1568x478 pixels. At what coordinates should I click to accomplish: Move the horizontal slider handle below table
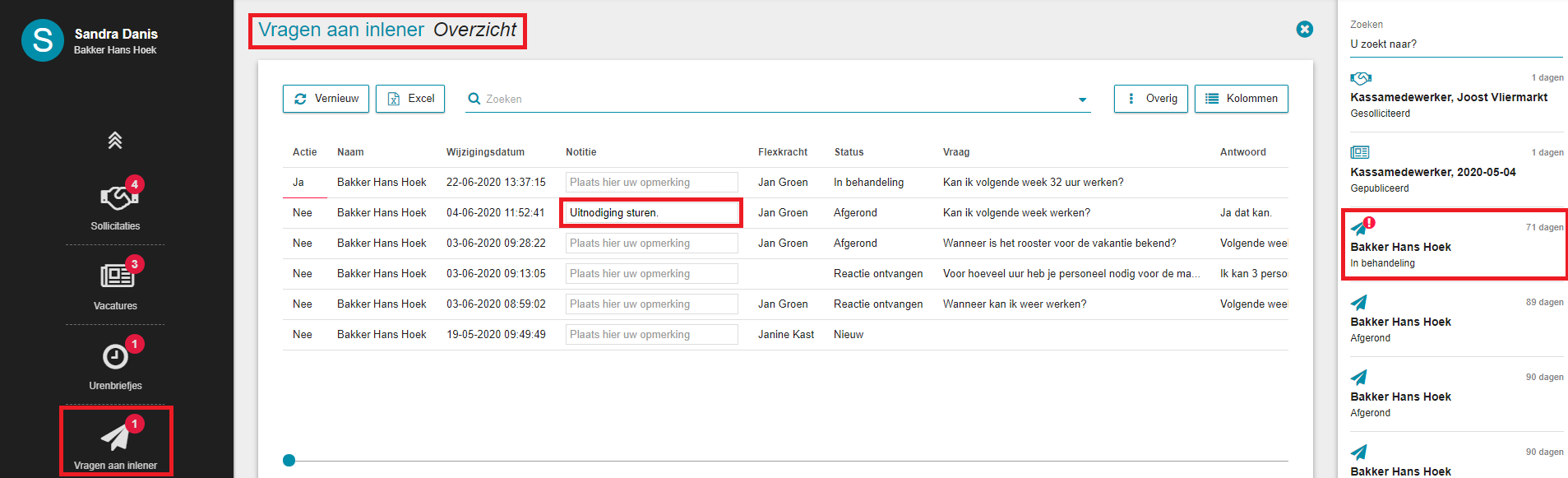pos(289,461)
